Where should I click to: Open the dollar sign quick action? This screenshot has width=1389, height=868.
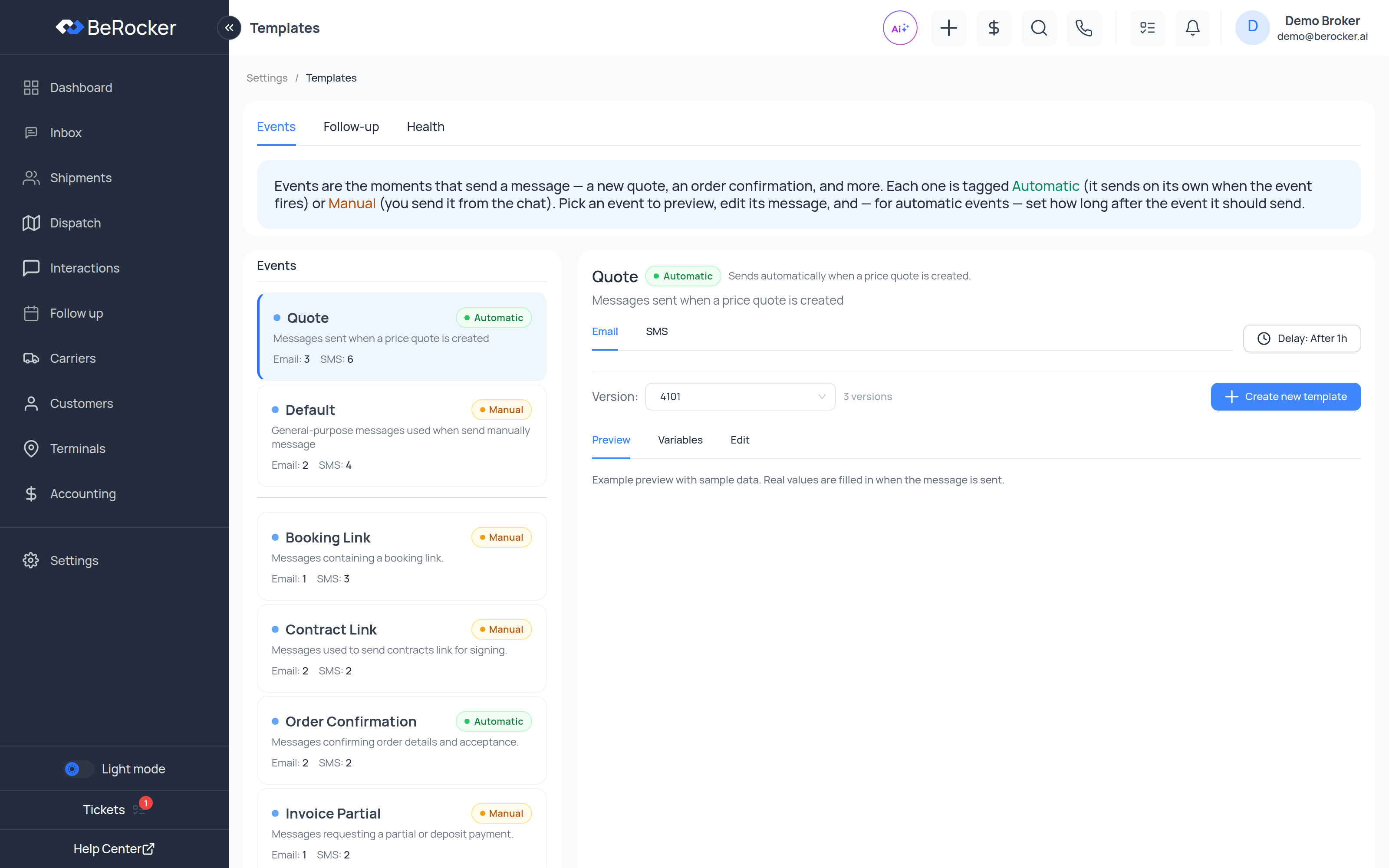[x=994, y=27]
